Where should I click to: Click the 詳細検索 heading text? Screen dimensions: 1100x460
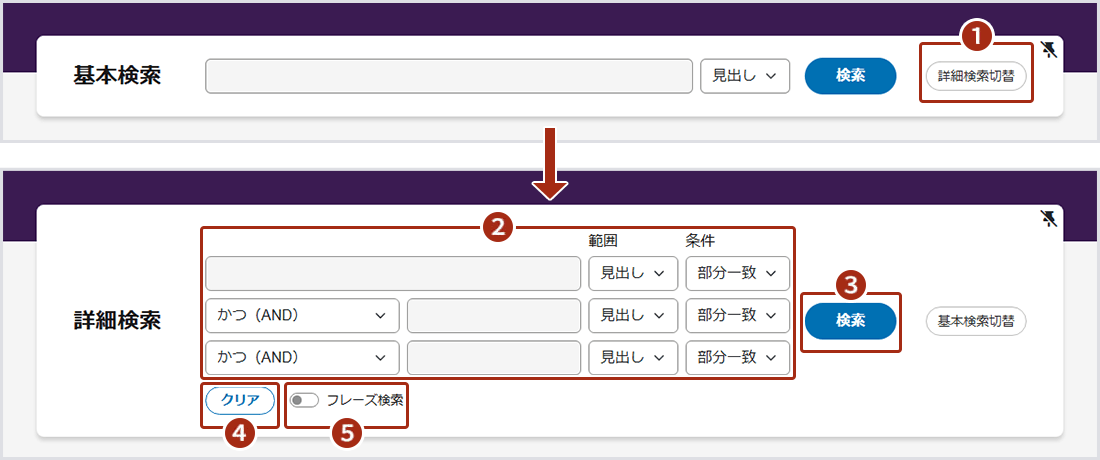(x=117, y=321)
